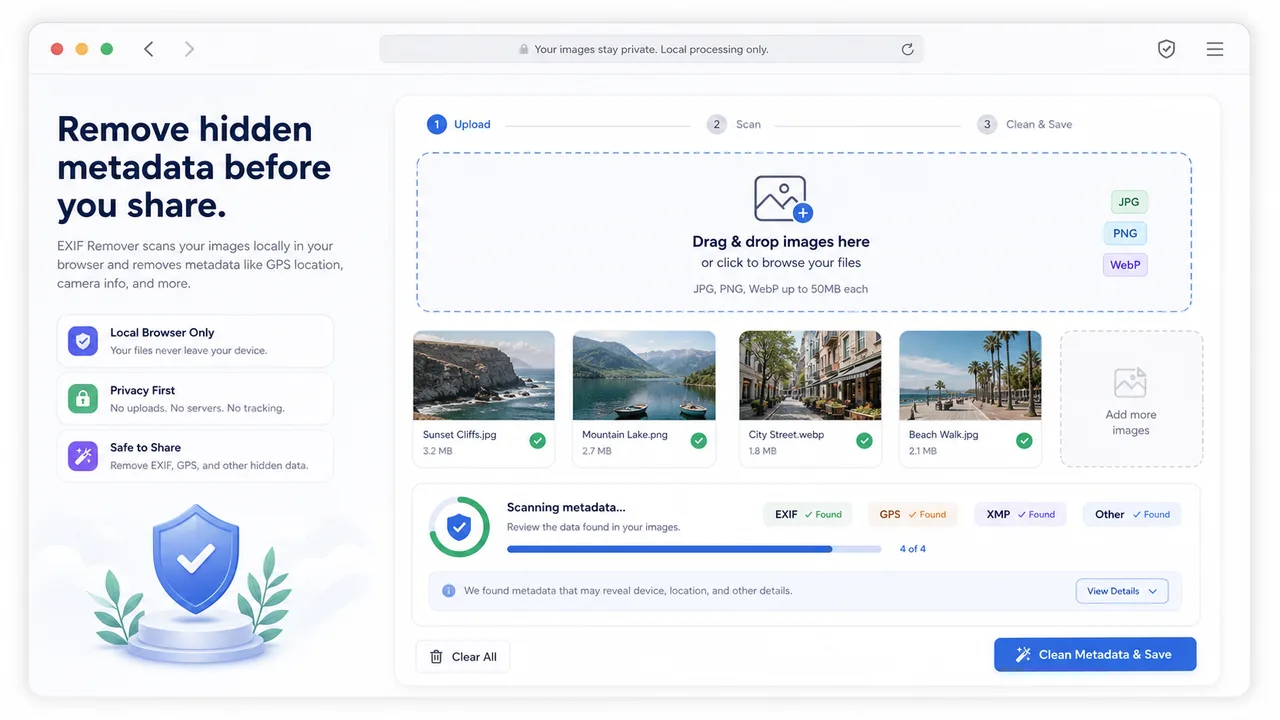
Task: Click the Safe to Share wand icon
Action: (x=82, y=456)
